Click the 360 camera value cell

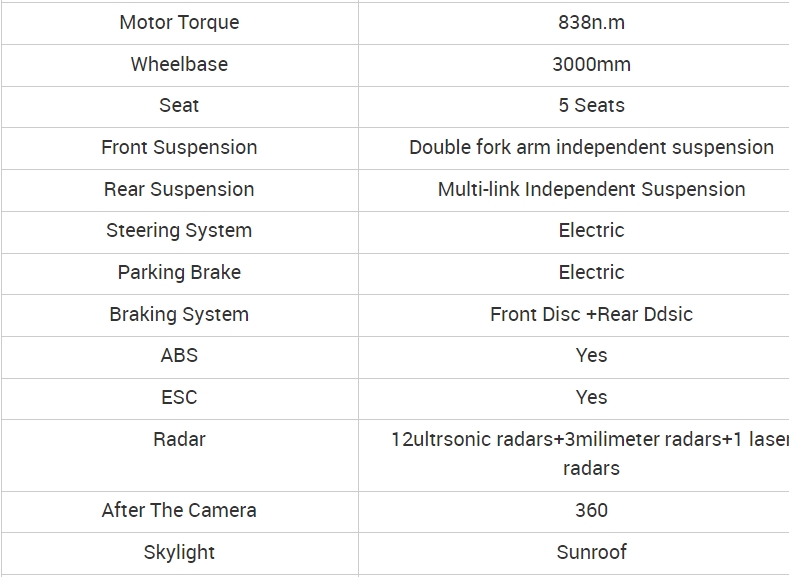591,510
